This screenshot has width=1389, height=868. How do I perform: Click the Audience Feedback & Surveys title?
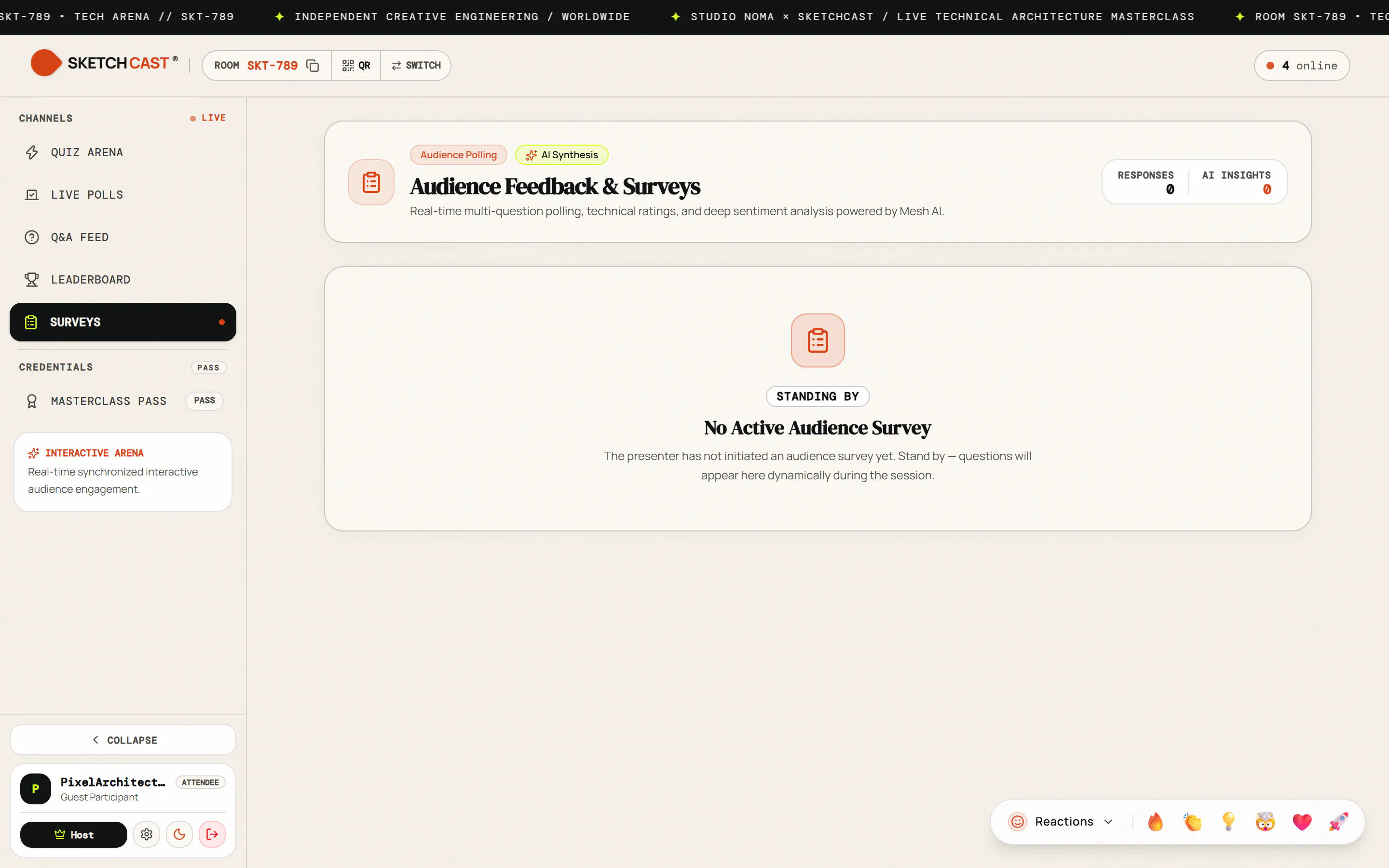pos(555,187)
